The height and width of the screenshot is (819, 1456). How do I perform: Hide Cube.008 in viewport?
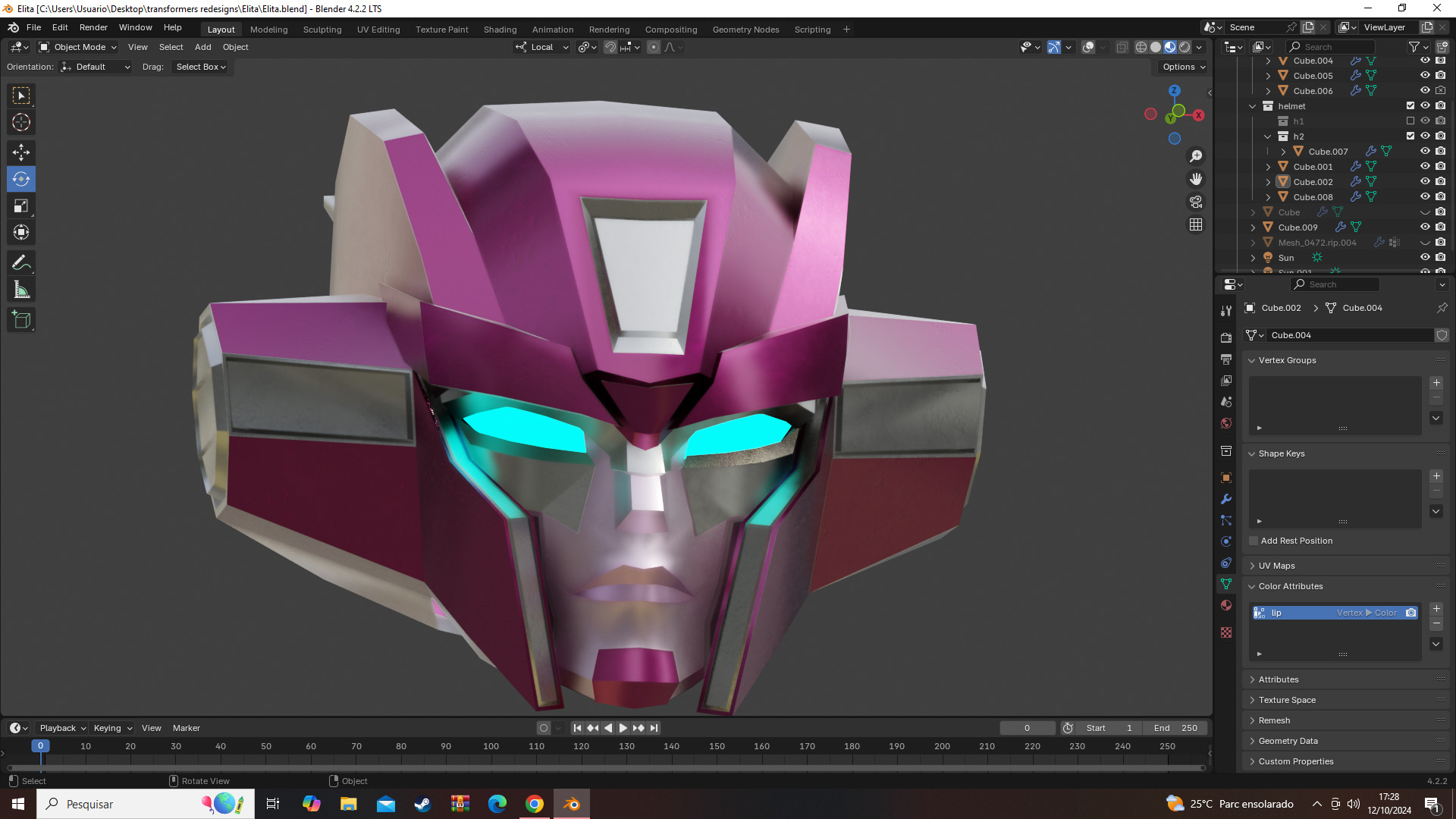[x=1425, y=196]
